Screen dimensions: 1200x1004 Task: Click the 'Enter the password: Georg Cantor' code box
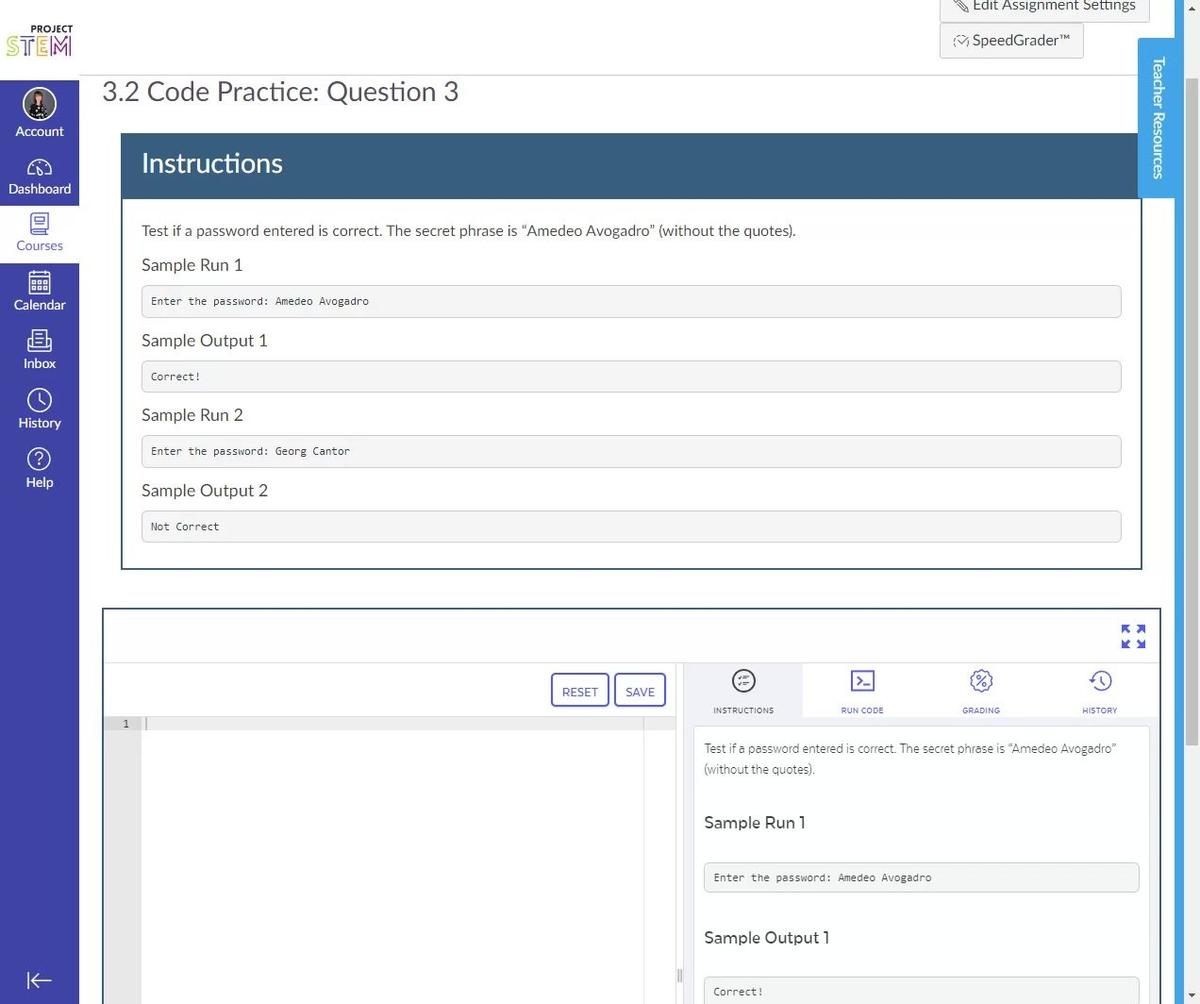[x=631, y=451]
